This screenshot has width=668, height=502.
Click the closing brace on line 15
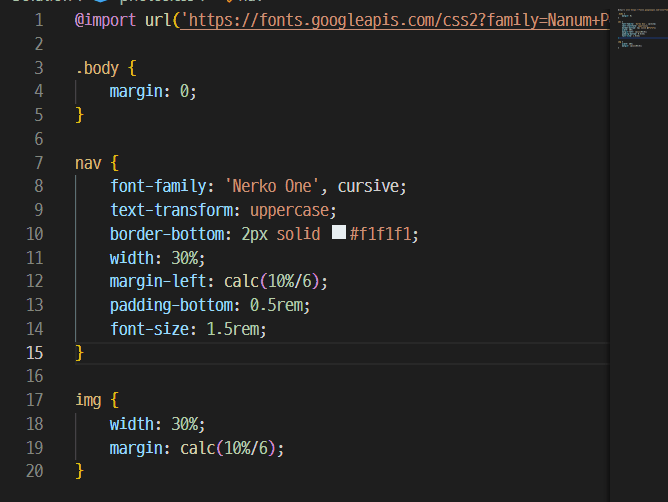pos(79,353)
